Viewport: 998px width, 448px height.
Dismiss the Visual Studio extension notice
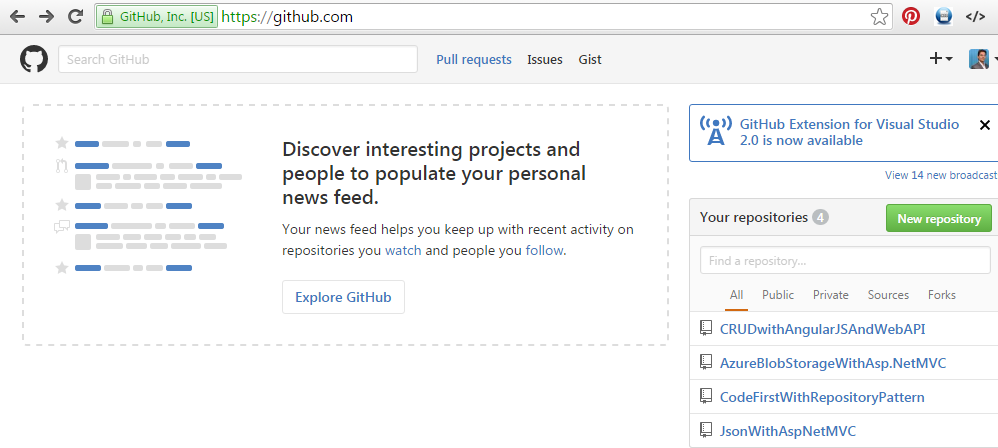click(x=985, y=125)
